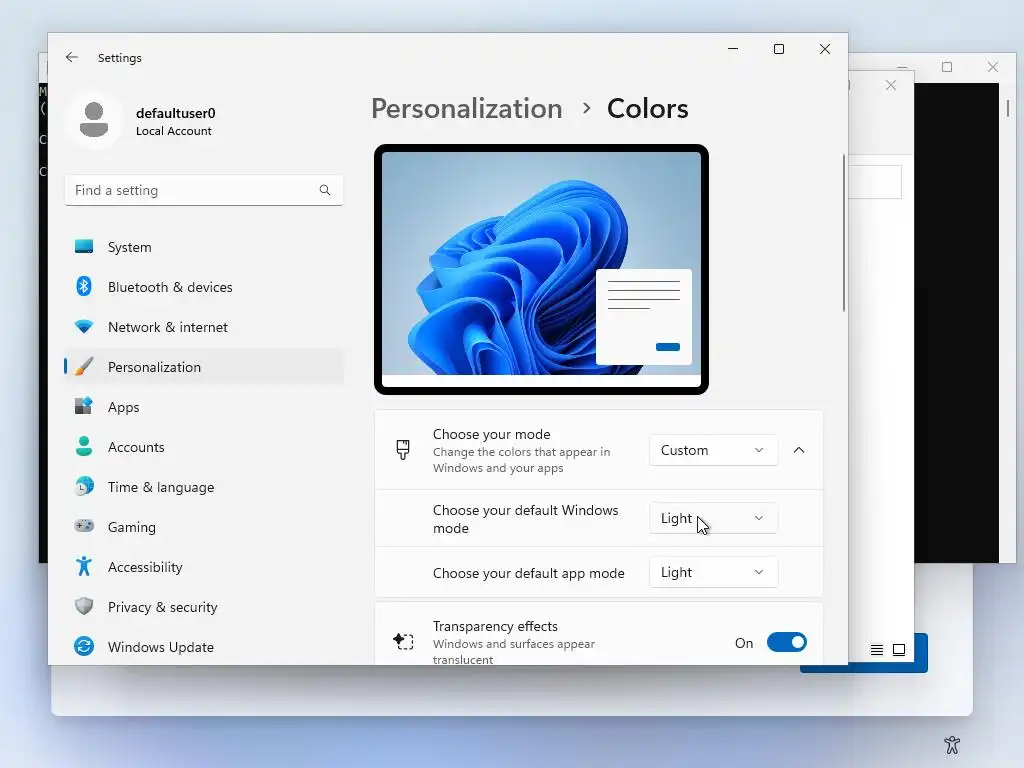This screenshot has height=768, width=1024.
Task: Open the default Windows mode dropdown
Action: click(x=713, y=518)
